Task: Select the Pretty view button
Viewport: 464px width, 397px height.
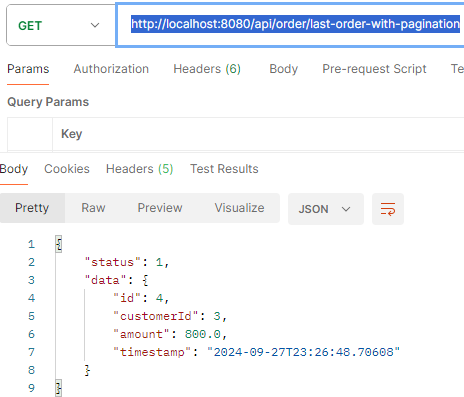Action: (32, 208)
